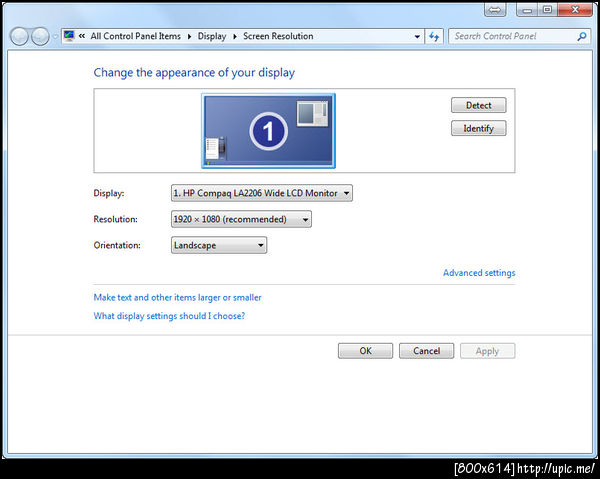This screenshot has width=600, height=479.
Task: Click the Cancel button
Action: coord(426,351)
